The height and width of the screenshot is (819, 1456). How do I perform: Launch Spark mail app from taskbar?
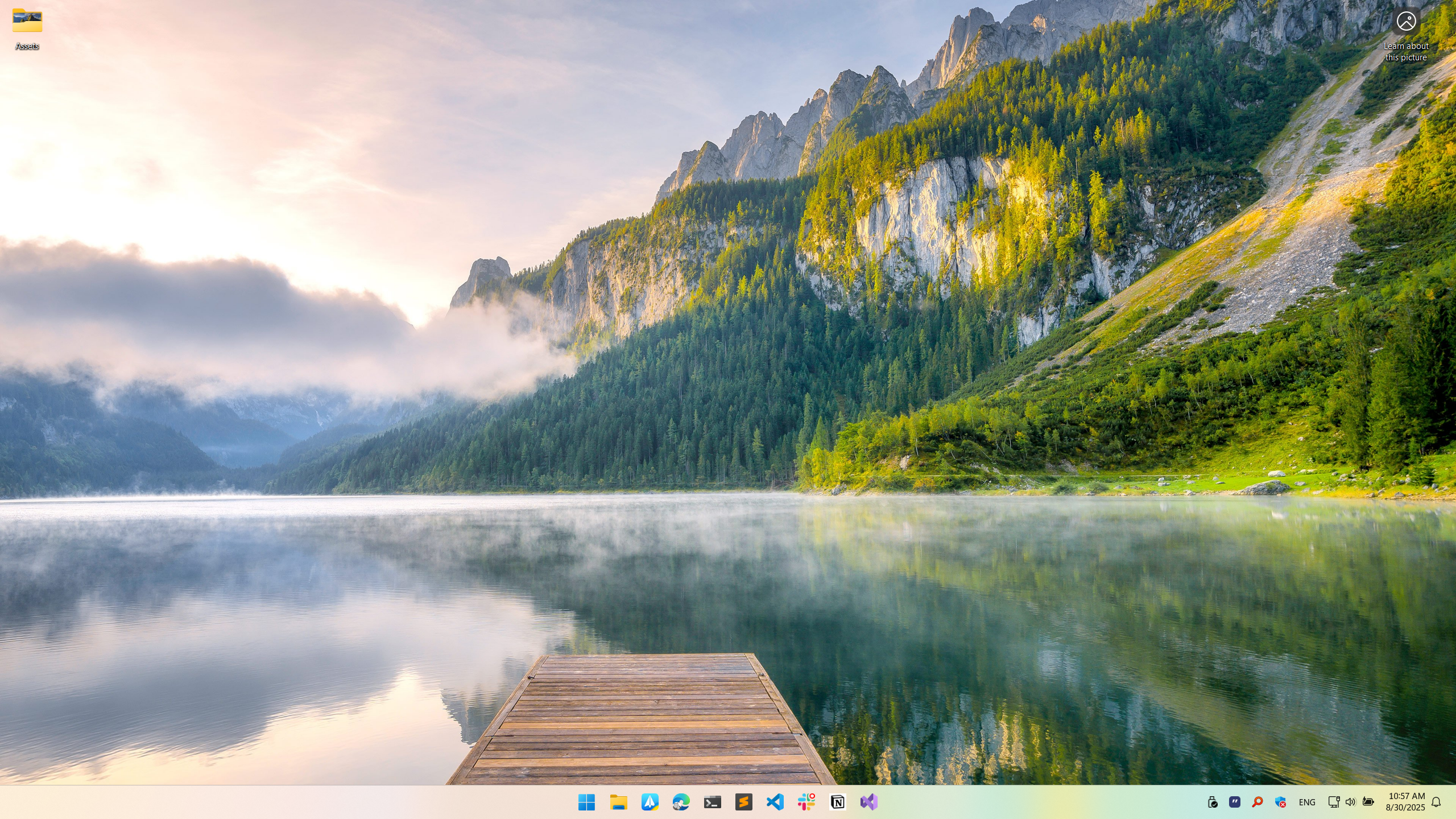650,802
